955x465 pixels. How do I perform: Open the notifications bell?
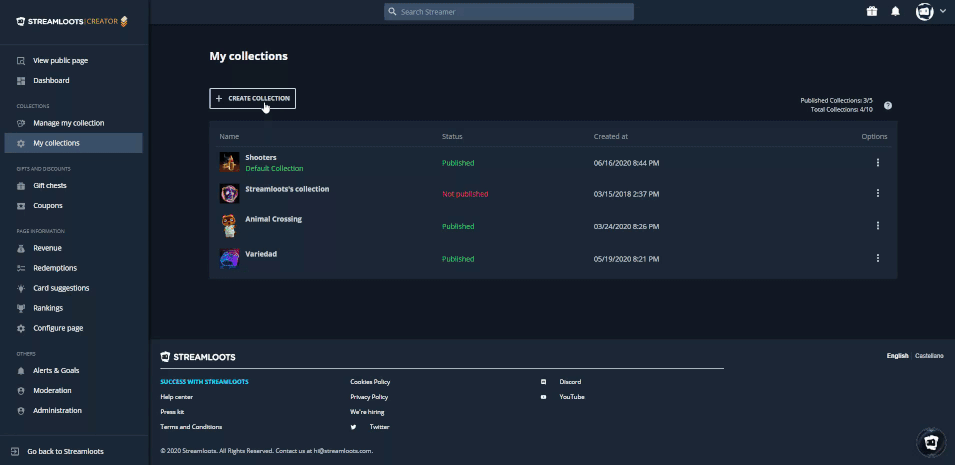coord(895,12)
